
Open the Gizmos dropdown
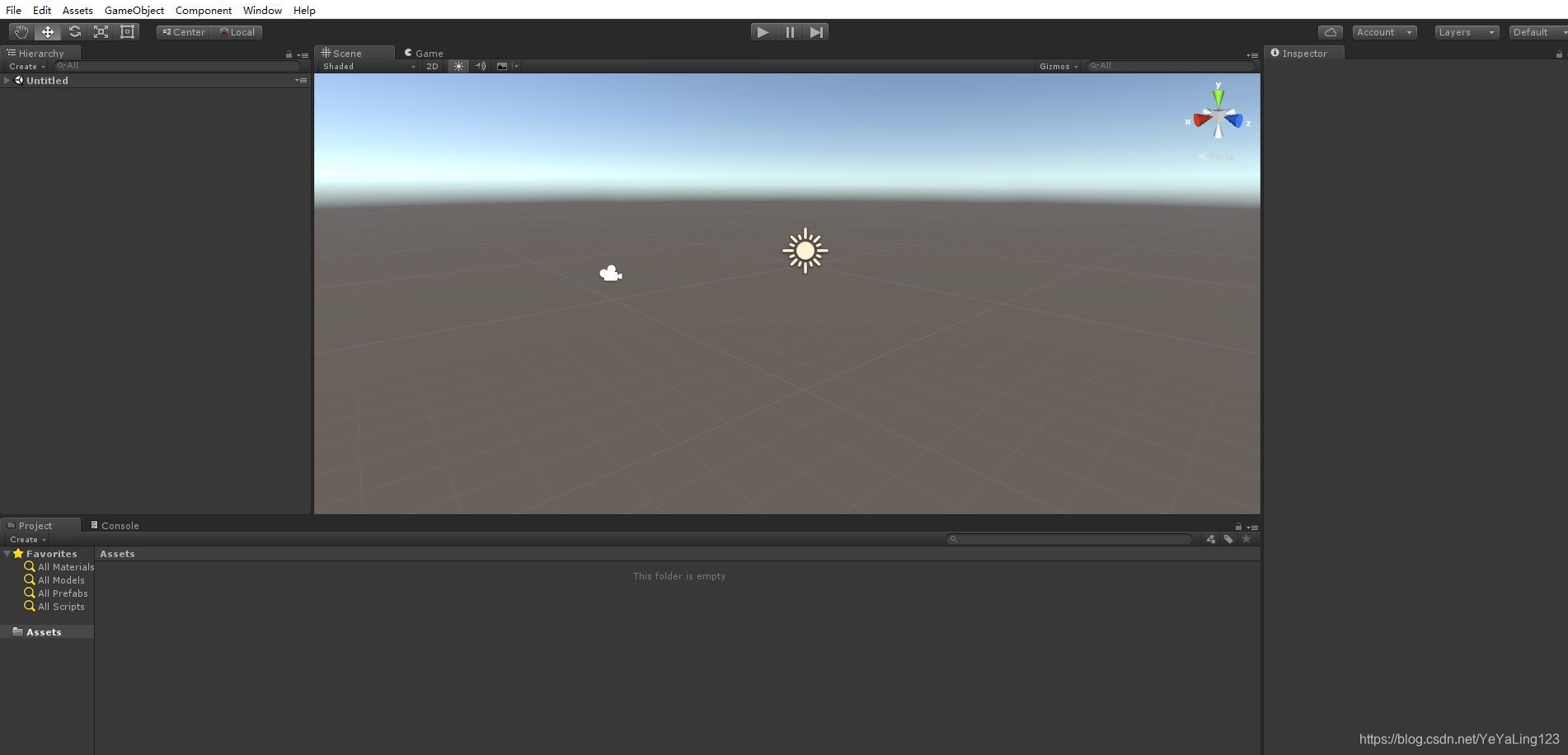click(1059, 66)
